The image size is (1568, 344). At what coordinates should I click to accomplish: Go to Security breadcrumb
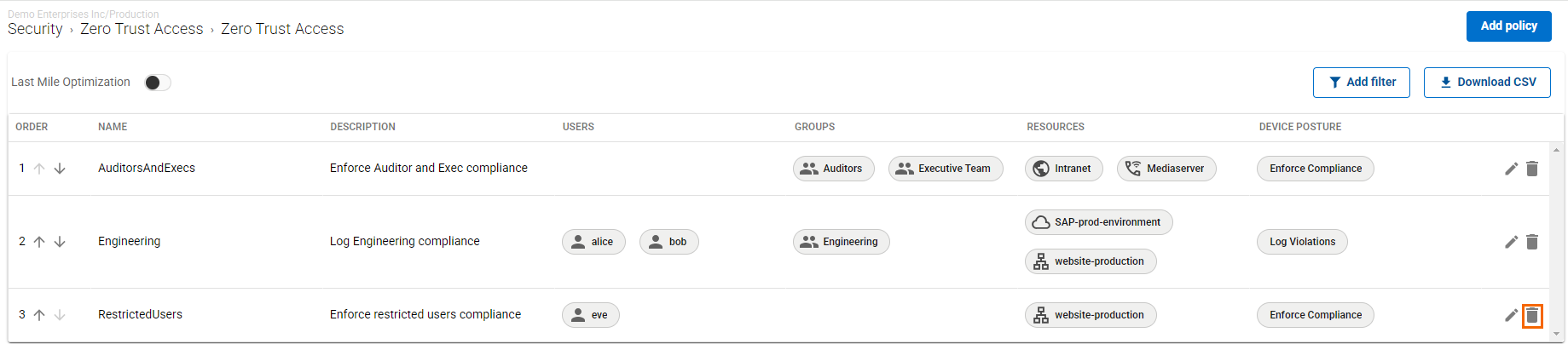35,29
